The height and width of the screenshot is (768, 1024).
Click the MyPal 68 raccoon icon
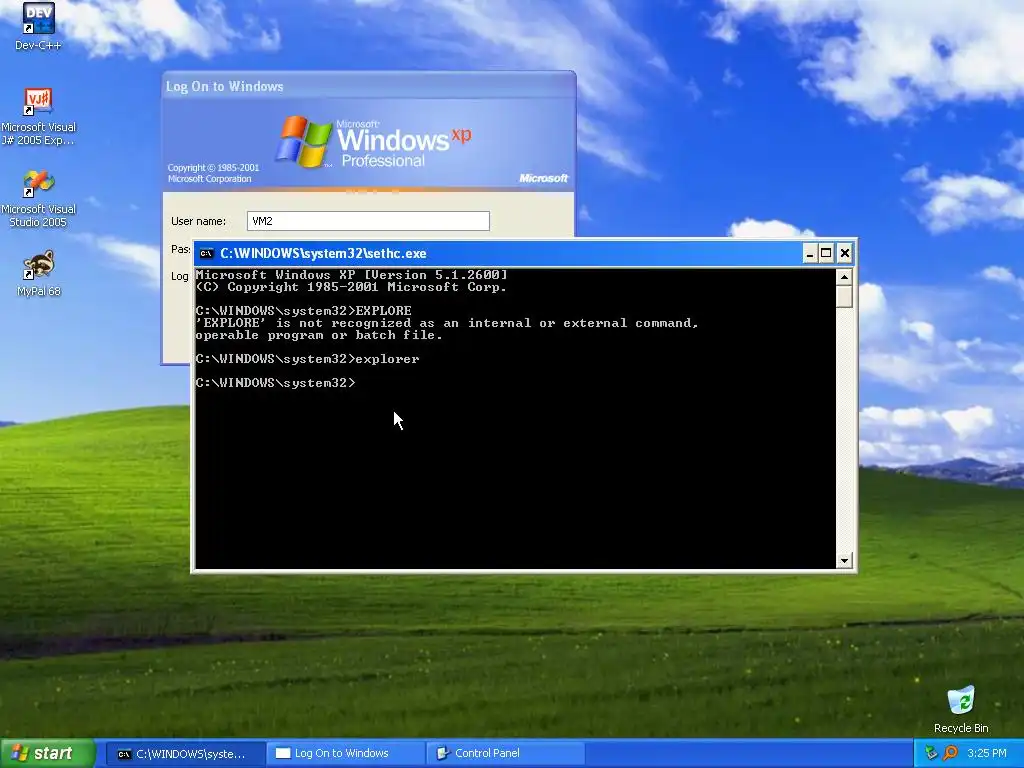[38, 273]
